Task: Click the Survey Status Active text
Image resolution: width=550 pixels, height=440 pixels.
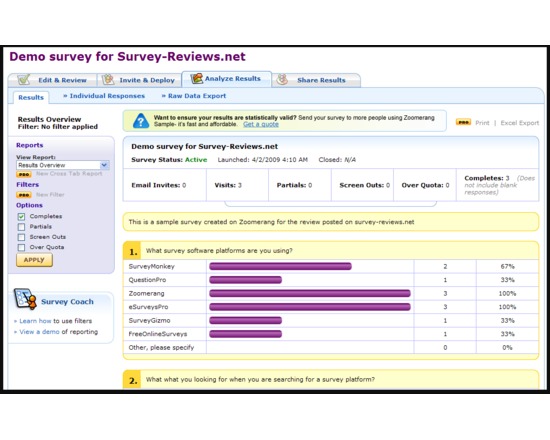Action: pos(169,160)
